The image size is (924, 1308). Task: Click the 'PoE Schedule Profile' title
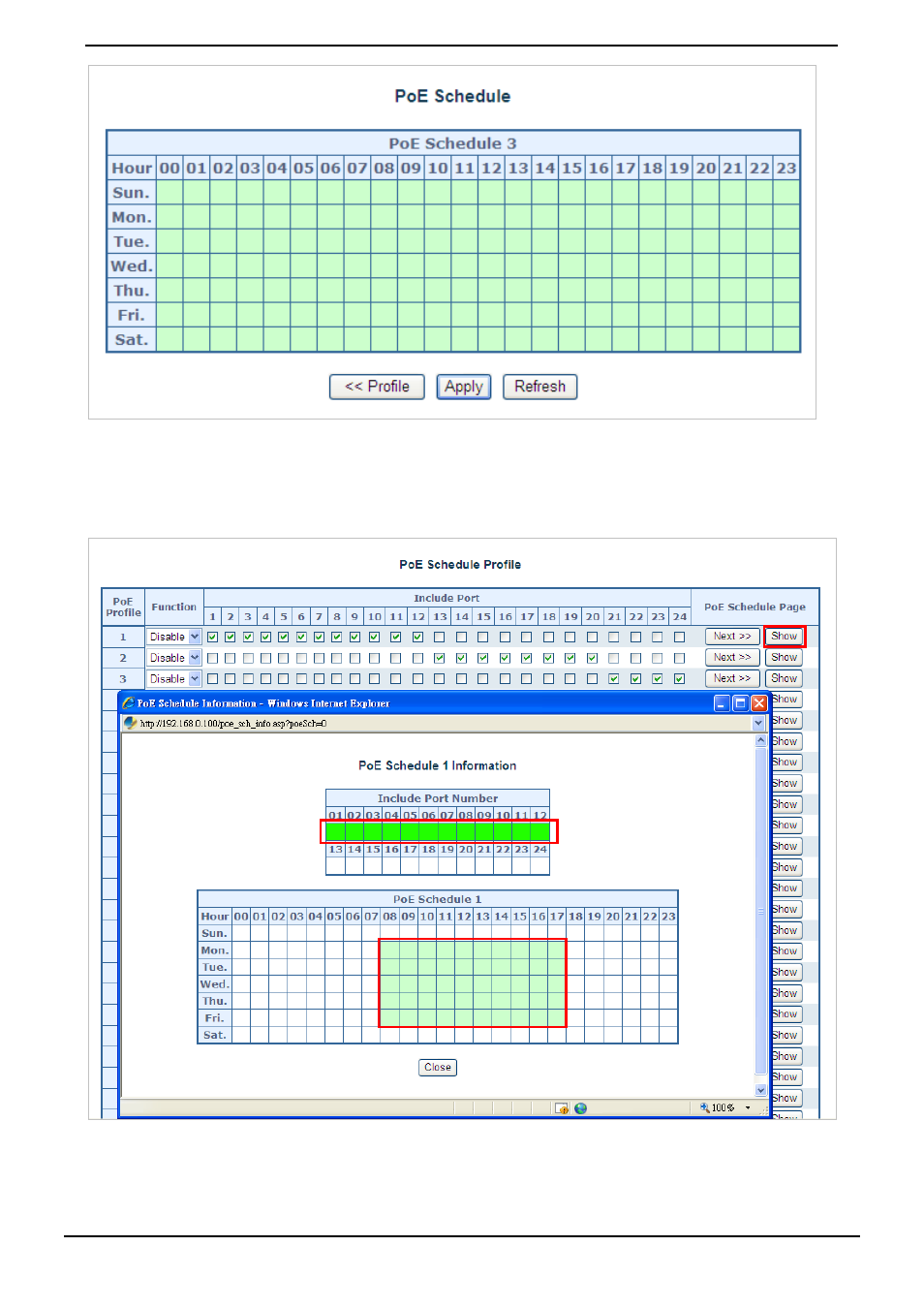pyautogui.click(x=460, y=565)
